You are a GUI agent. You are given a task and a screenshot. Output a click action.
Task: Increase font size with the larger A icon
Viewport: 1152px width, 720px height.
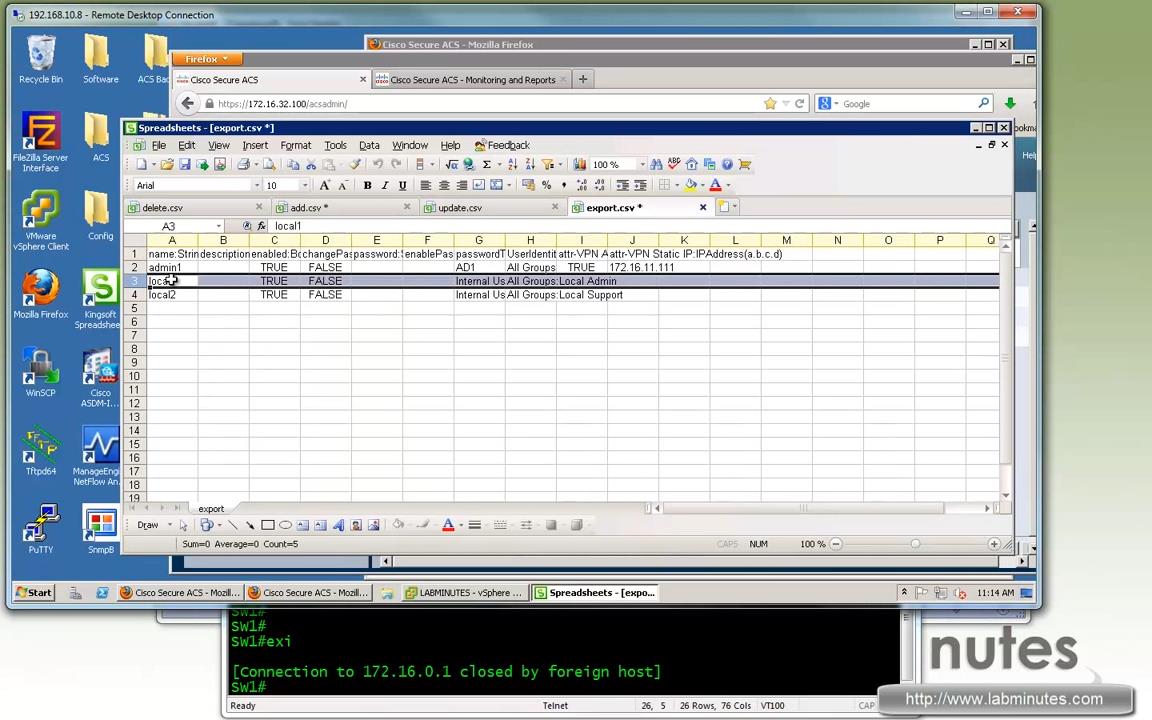[x=324, y=185]
